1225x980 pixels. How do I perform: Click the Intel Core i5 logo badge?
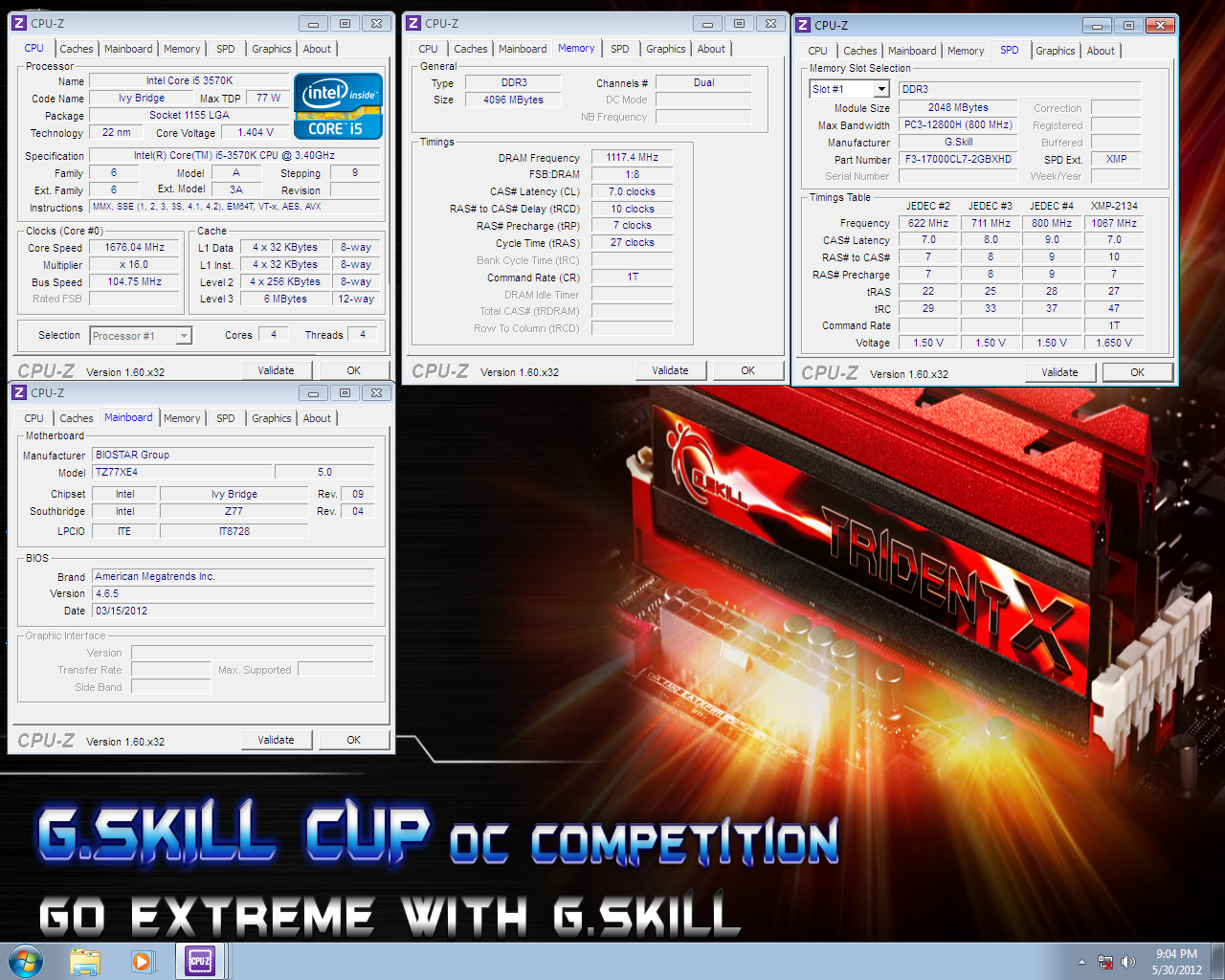[x=339, y=106]
